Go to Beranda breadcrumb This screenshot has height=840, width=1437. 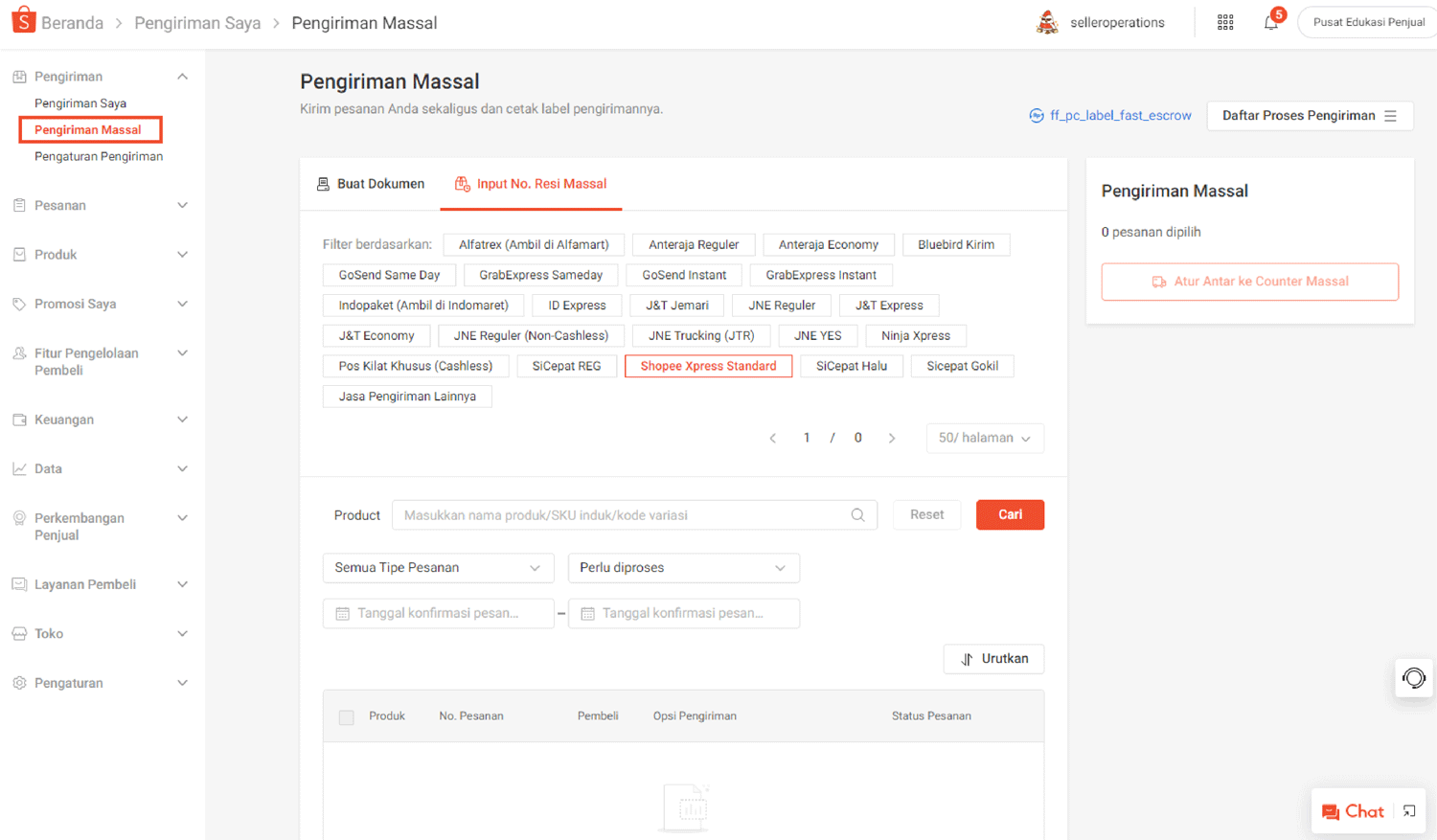[72, 23]
